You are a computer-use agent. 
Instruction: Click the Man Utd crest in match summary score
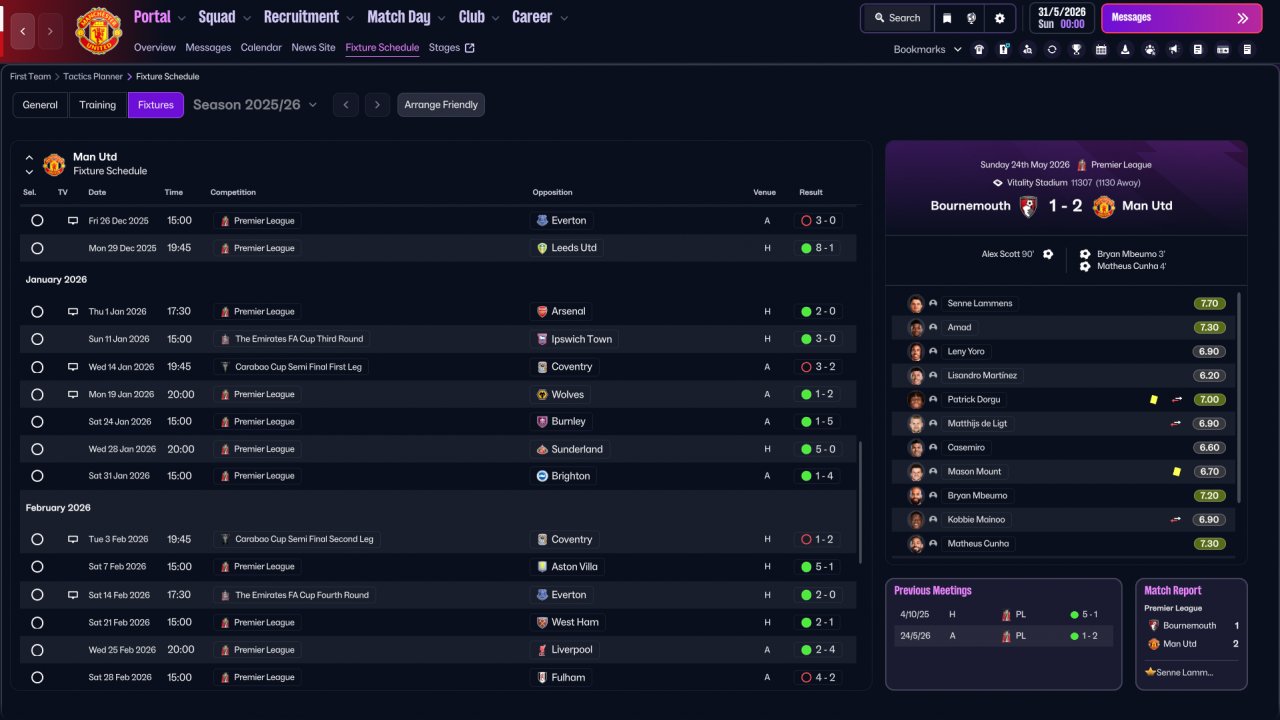[1103, 206]
